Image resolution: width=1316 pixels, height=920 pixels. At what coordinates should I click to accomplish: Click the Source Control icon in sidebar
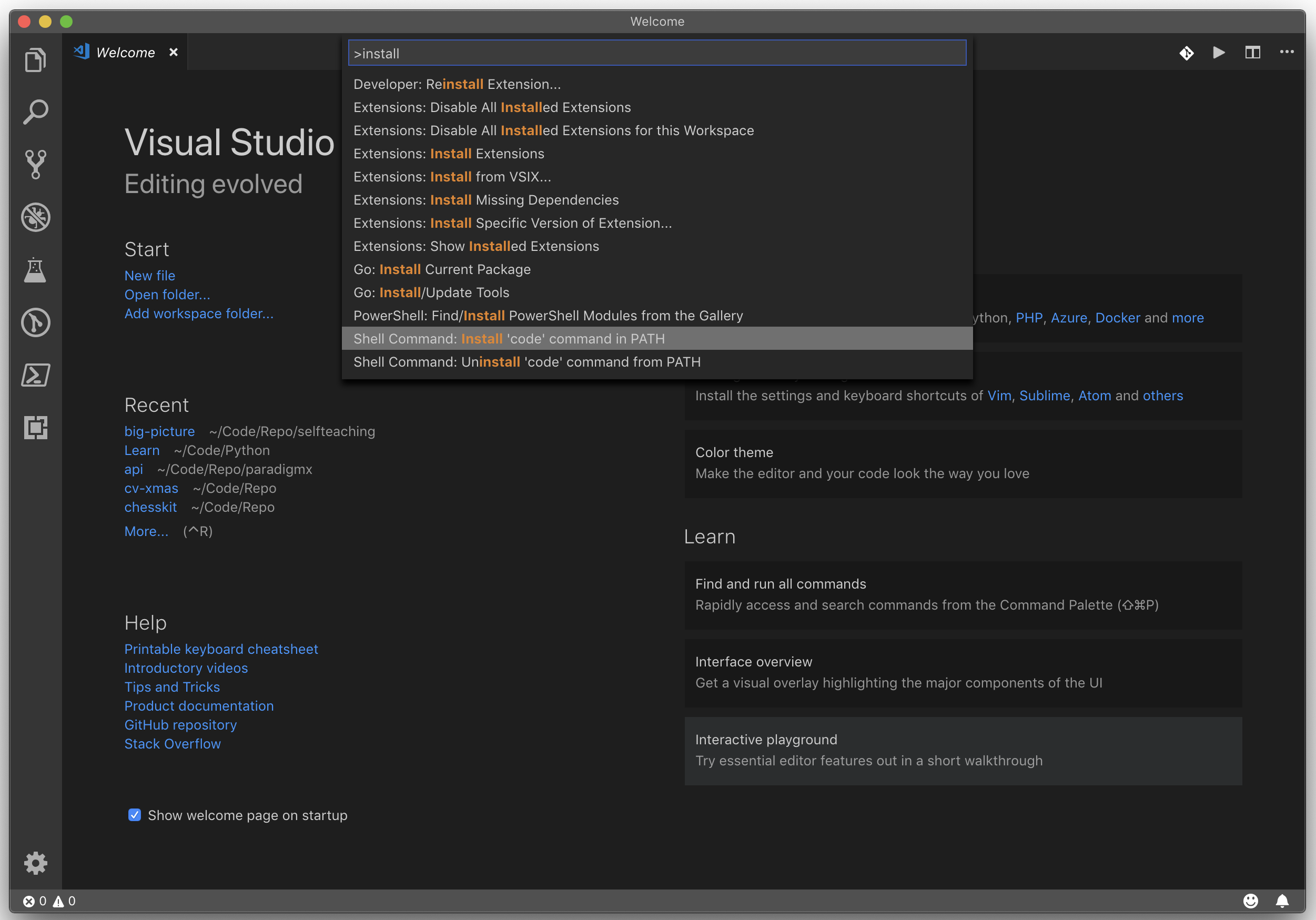[x=35, y=163]
